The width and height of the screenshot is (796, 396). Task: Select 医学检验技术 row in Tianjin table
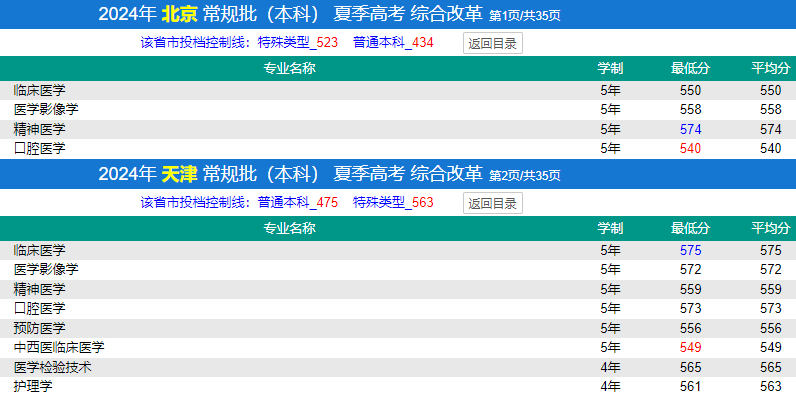click(x=398, y=368)
